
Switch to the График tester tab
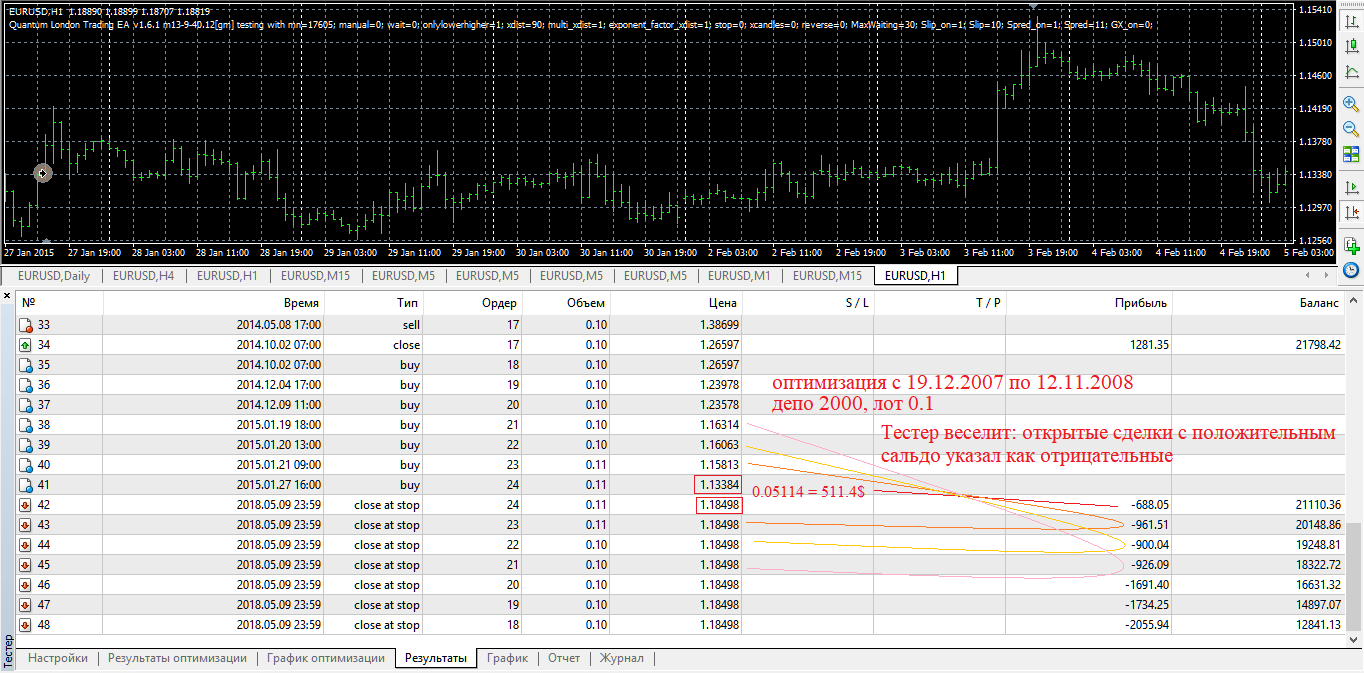coord(507,658)
